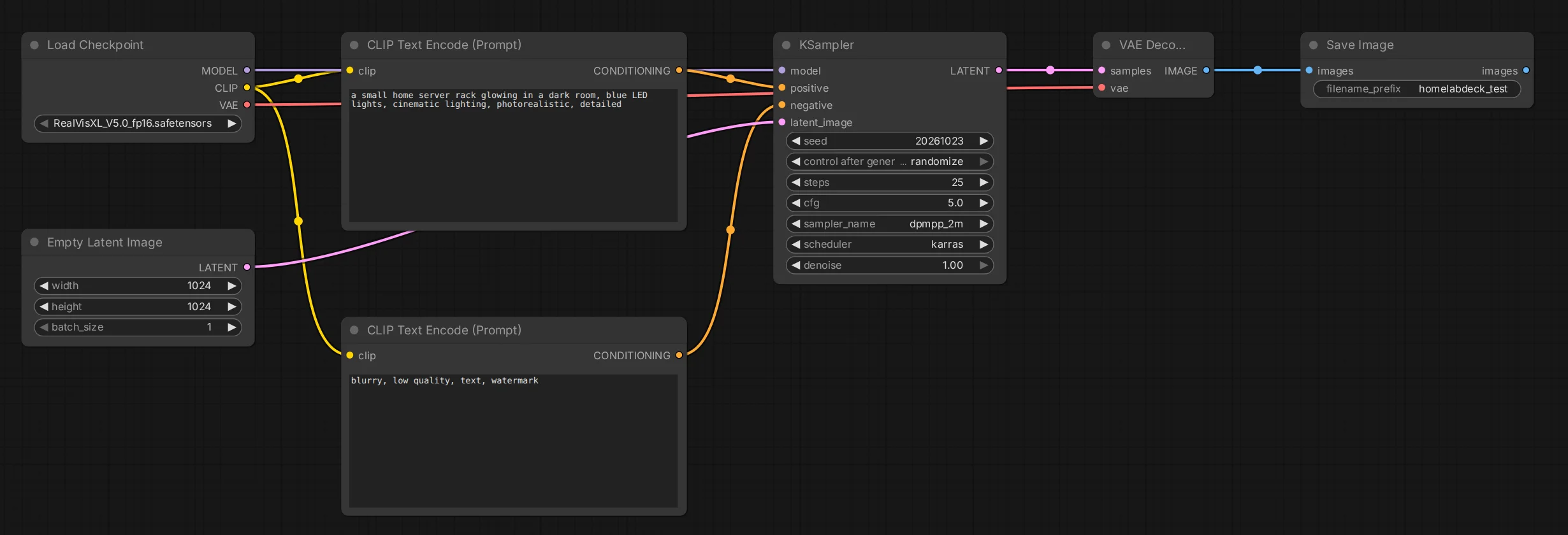The height and width of the screenshot is (535, 1568).
Task: Collapse the Load Checkpoint node via title dot
Action: 34,45
